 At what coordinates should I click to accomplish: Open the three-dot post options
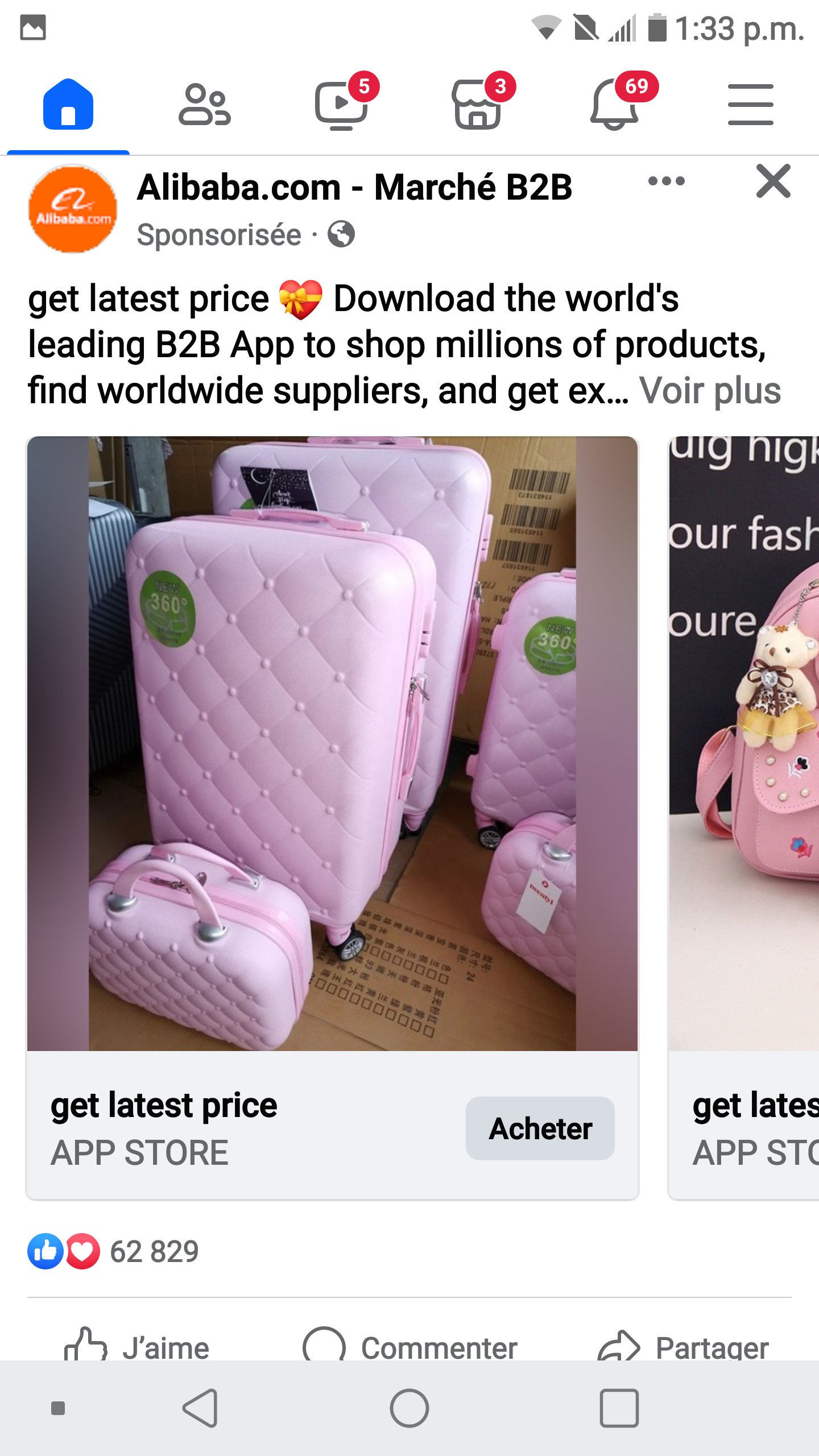[667, 181]
